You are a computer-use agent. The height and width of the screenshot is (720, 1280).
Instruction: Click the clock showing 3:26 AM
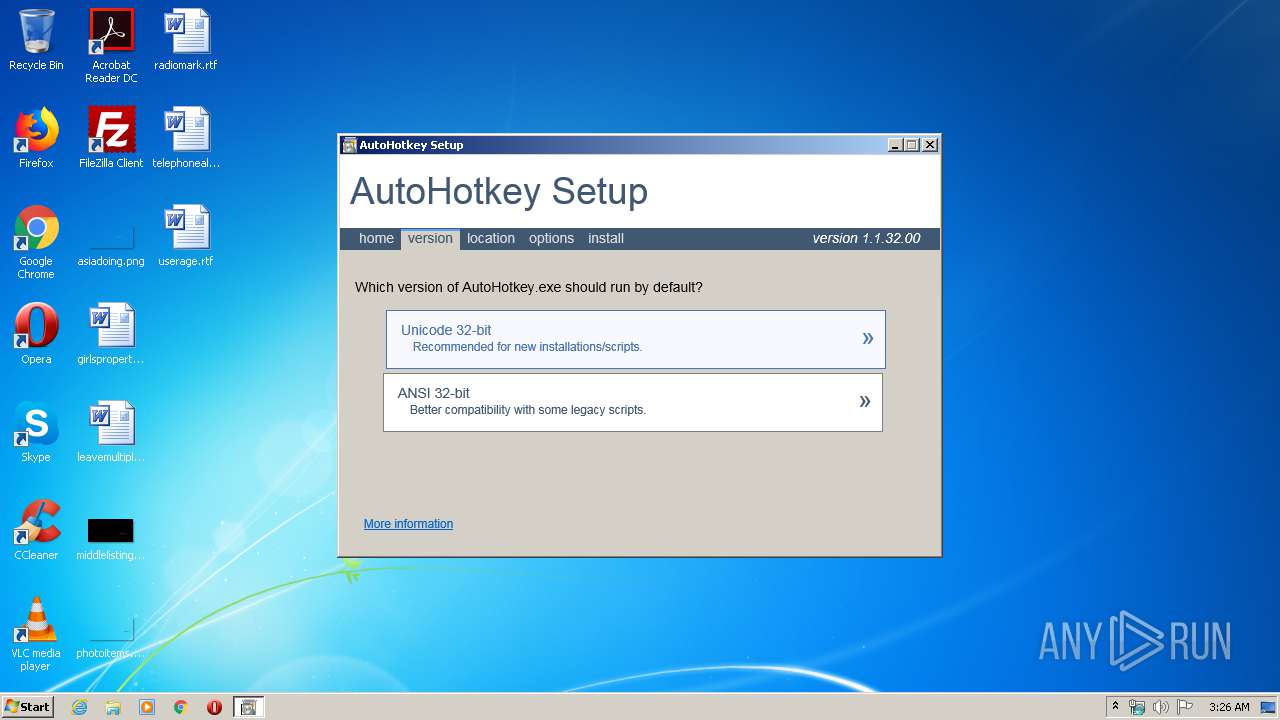tap(1229, 707)
